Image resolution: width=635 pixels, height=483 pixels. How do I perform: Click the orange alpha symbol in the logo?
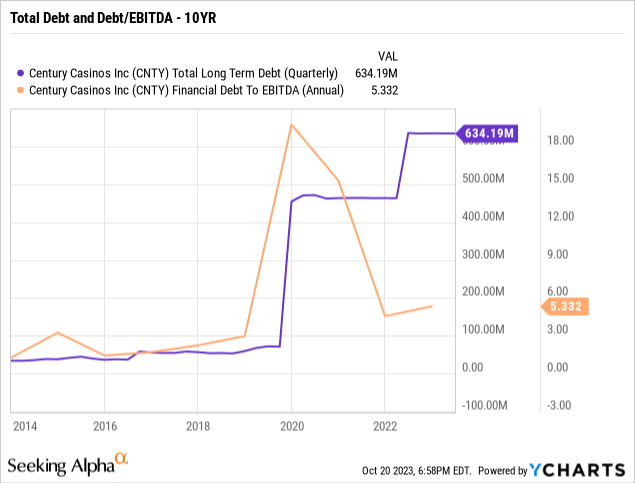pos(121,458)
